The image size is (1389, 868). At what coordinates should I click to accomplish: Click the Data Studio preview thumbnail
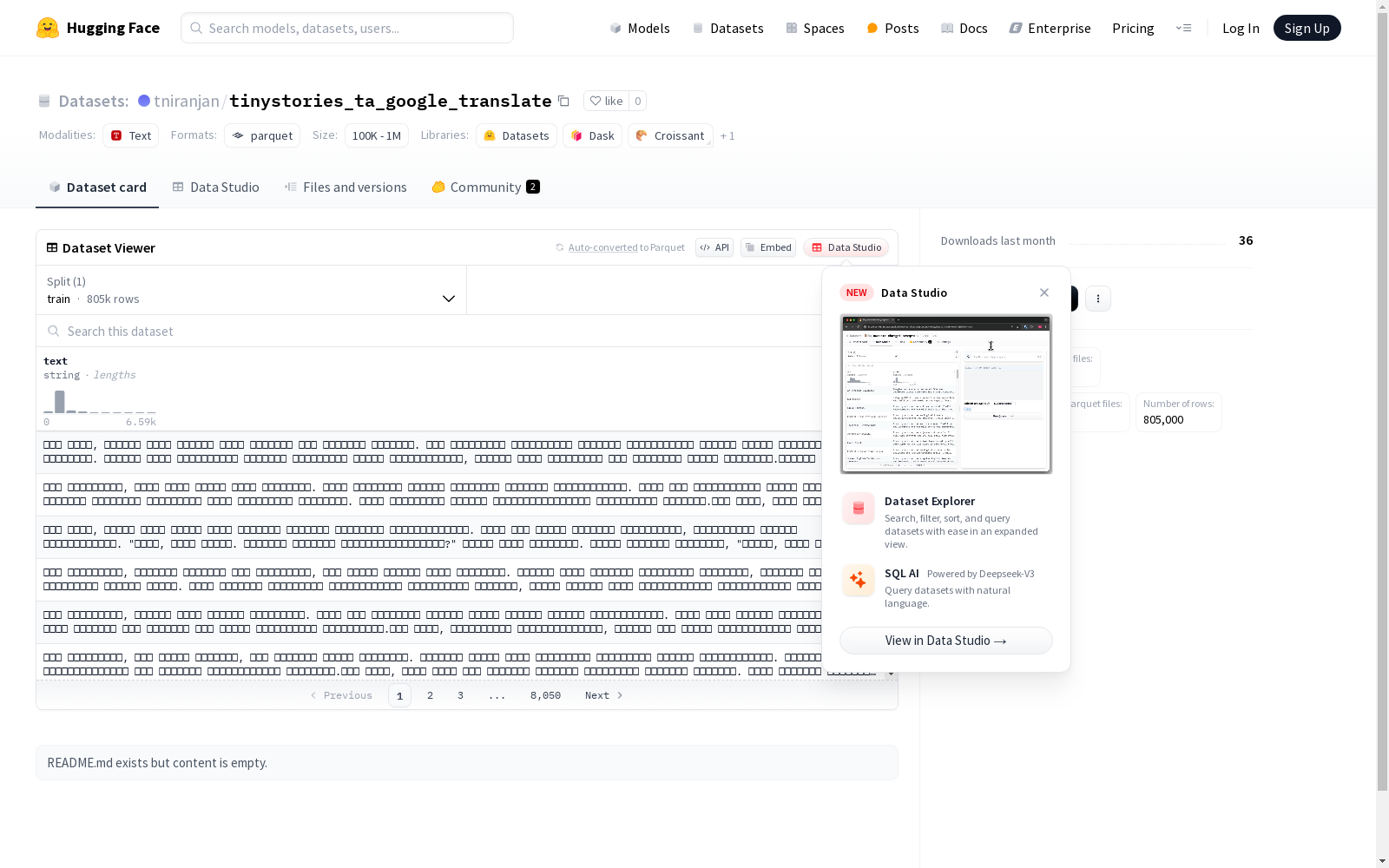click(x=946, y=394)
